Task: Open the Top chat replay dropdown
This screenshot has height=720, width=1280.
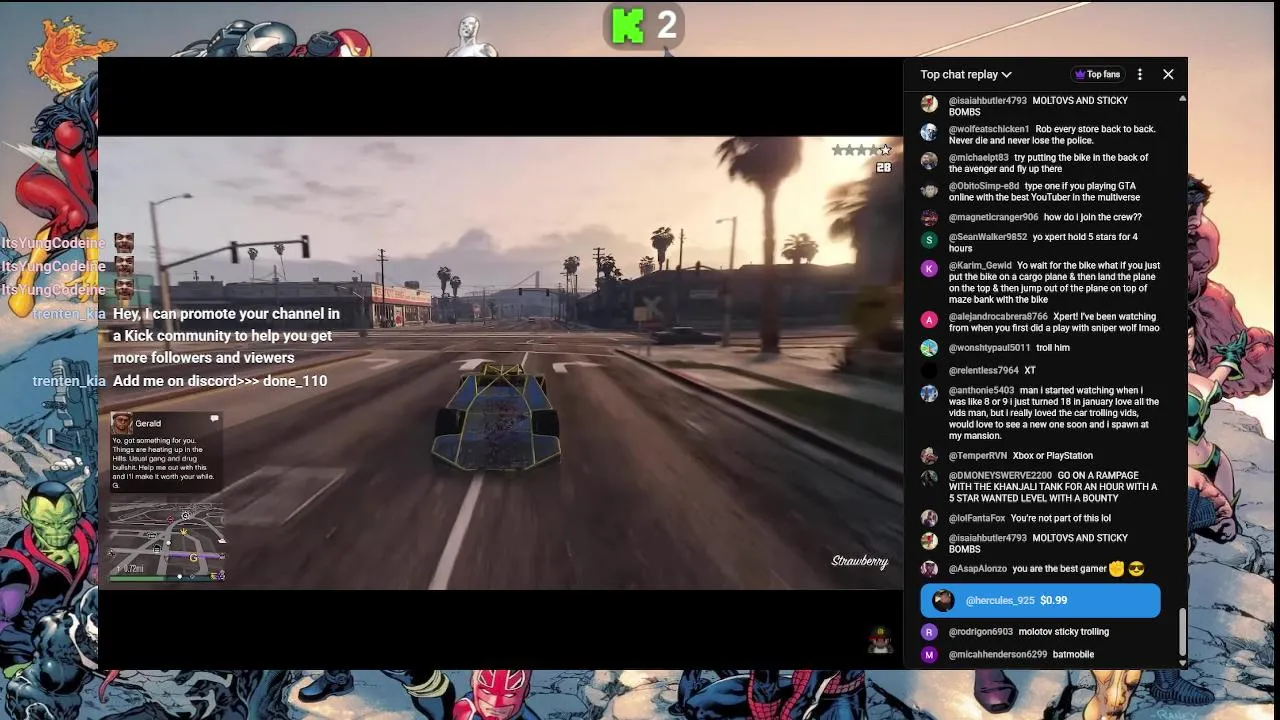Action: (x=966, y=74)
